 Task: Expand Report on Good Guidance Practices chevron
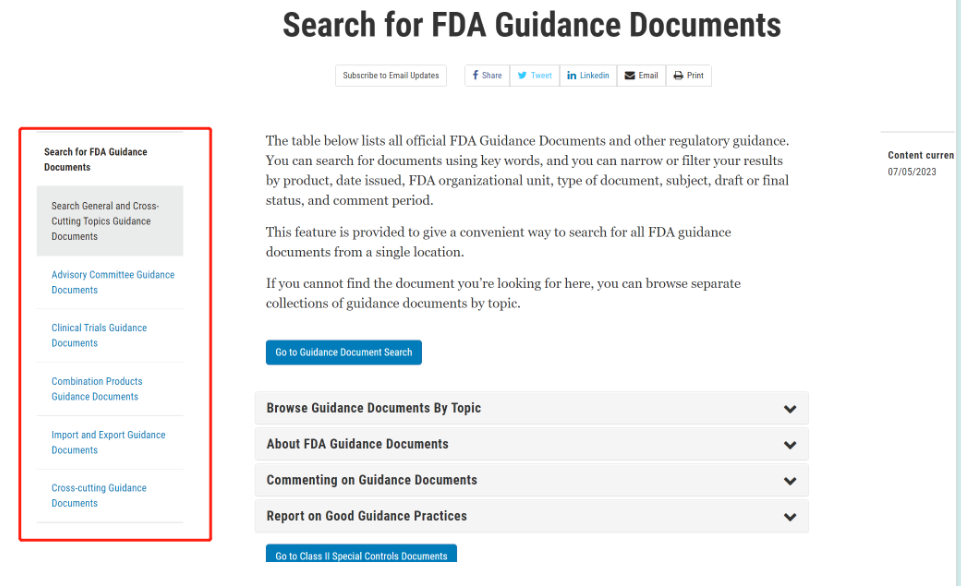(x=790, y=517)
